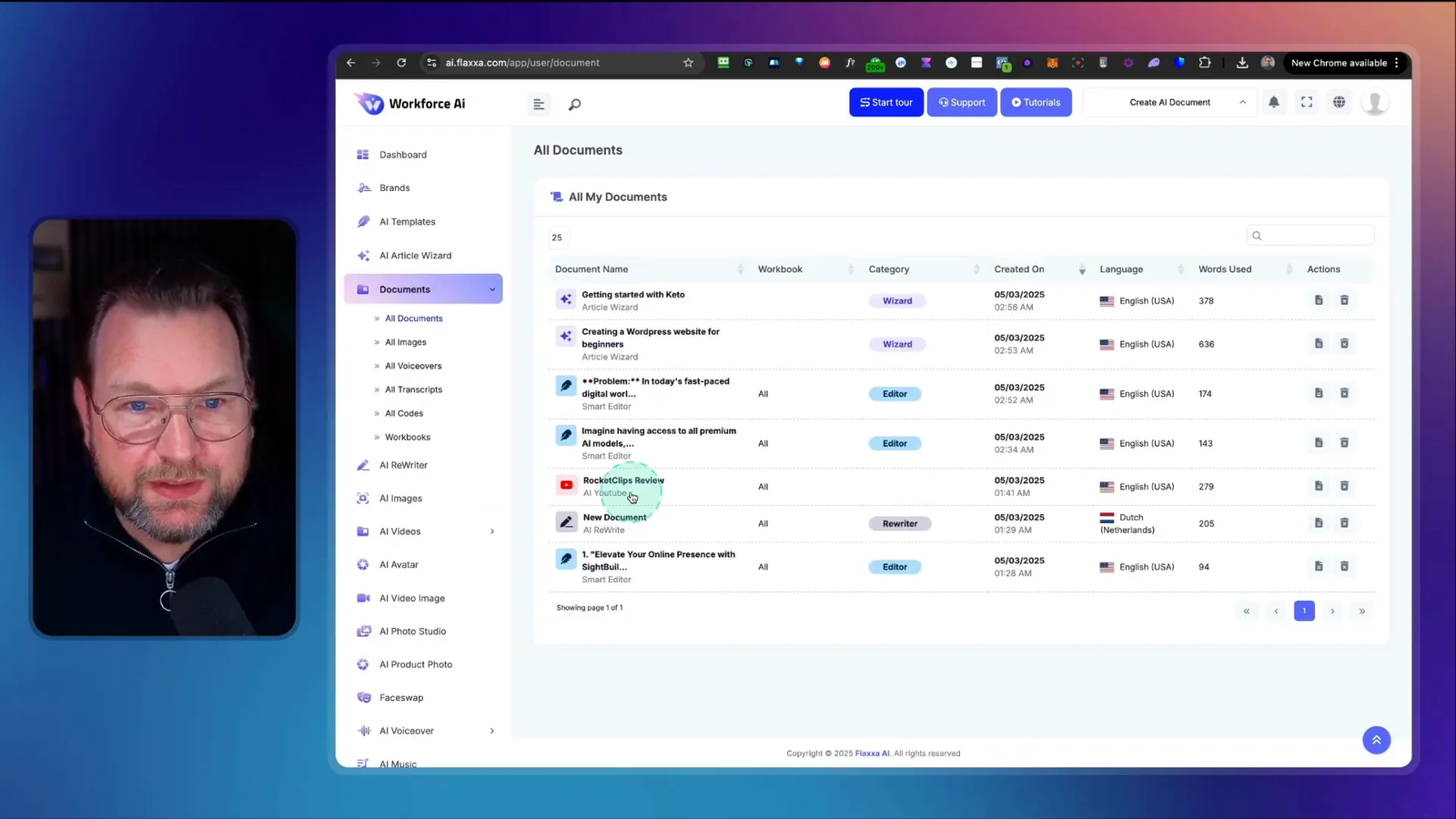Select All Transcripts under Documents
Screen dimensions: 1456x819
pos(413,389)
